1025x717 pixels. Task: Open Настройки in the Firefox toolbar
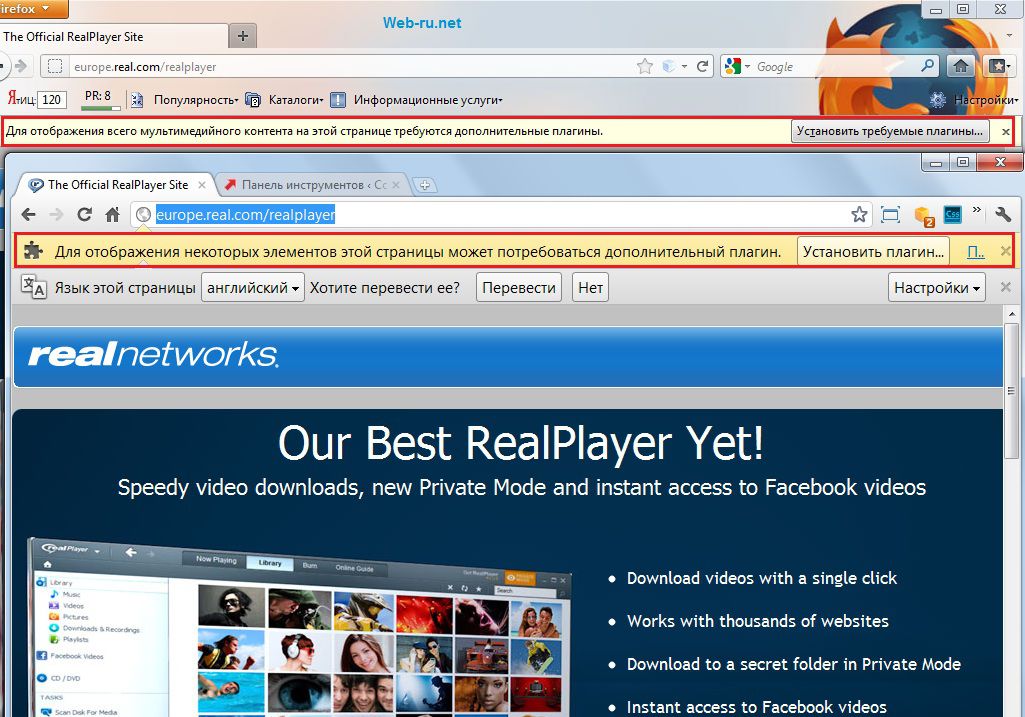986,100
